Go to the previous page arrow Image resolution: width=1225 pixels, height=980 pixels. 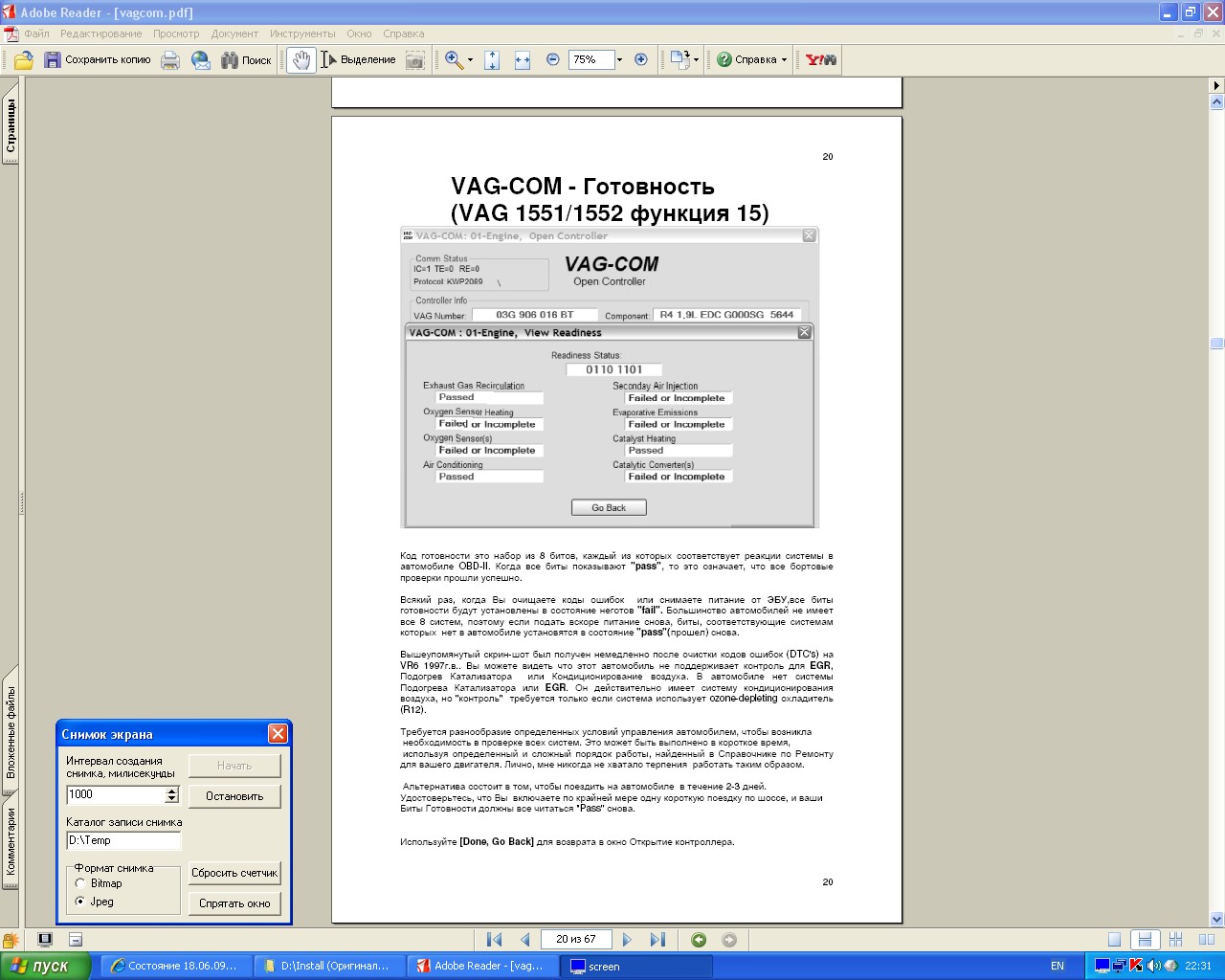(524, 940)
